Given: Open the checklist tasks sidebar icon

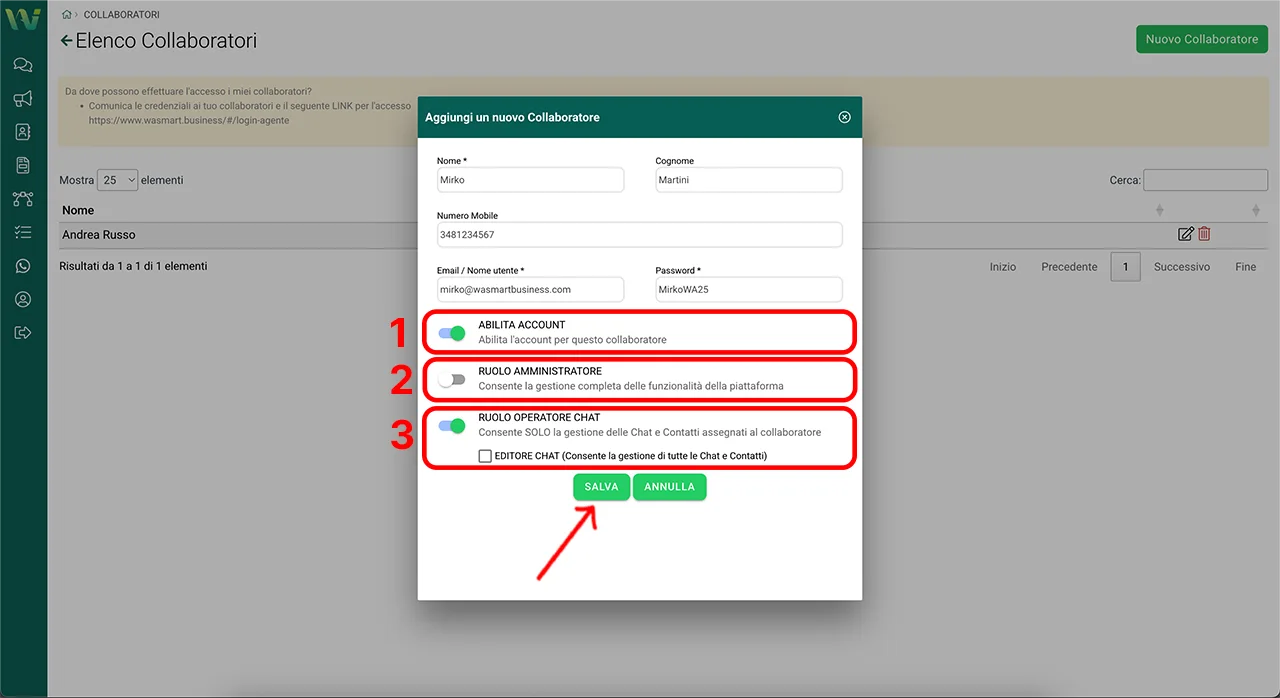Looking at the screenshot, I should pos(23,232).
